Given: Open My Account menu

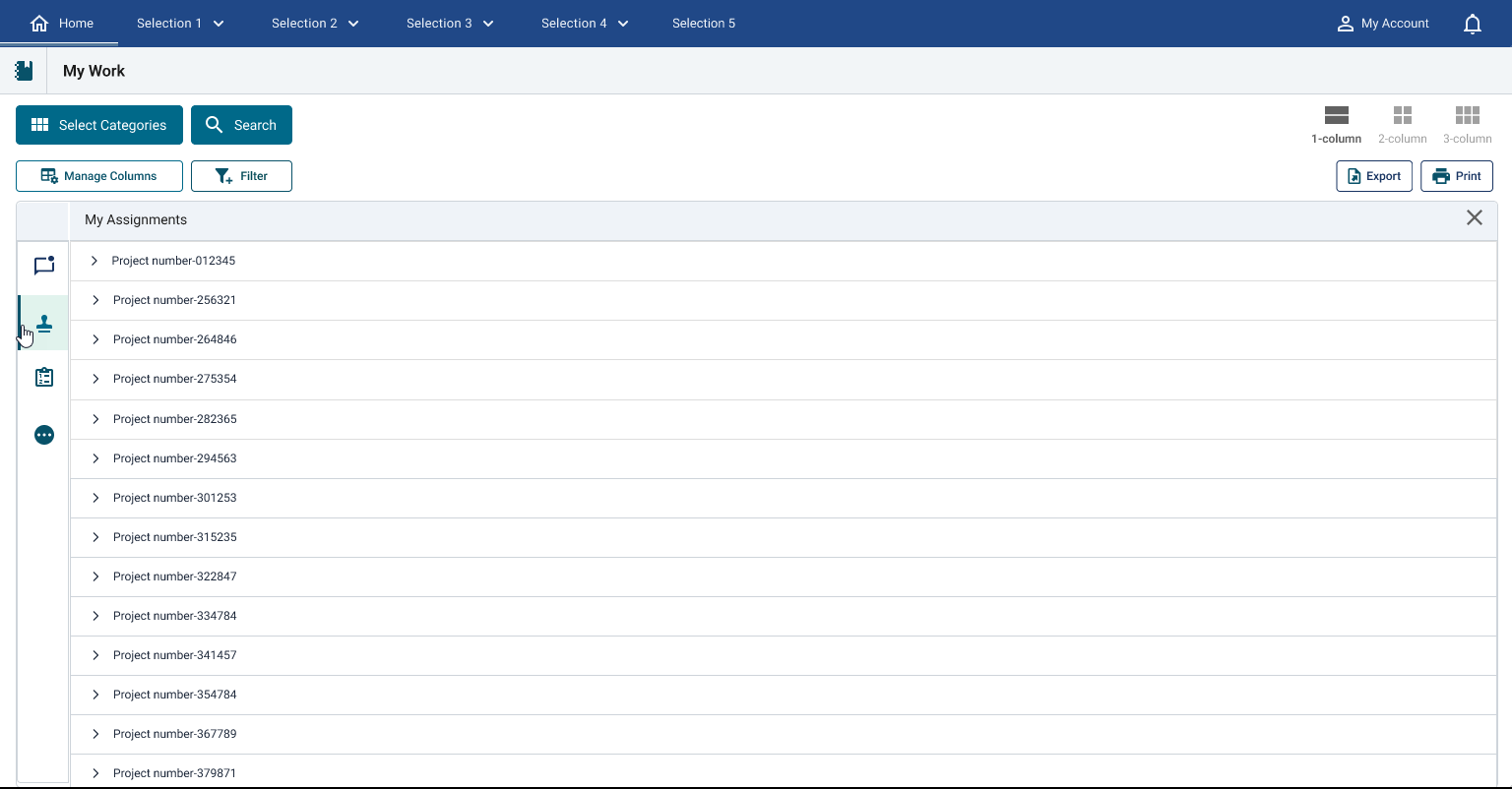Looking at the screenshot, I should (x=1382, y=23).
